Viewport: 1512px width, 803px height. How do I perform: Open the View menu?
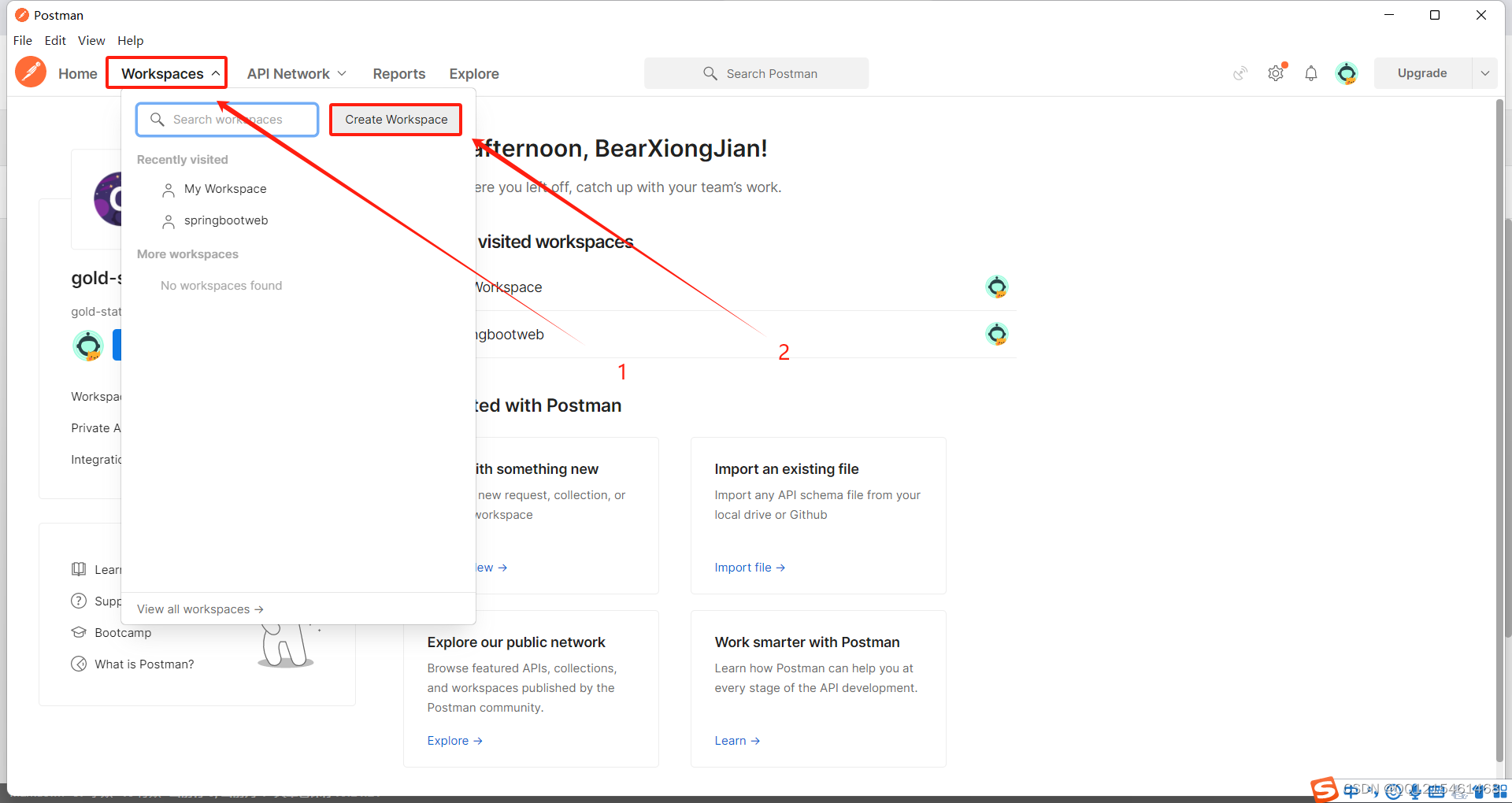91,40
